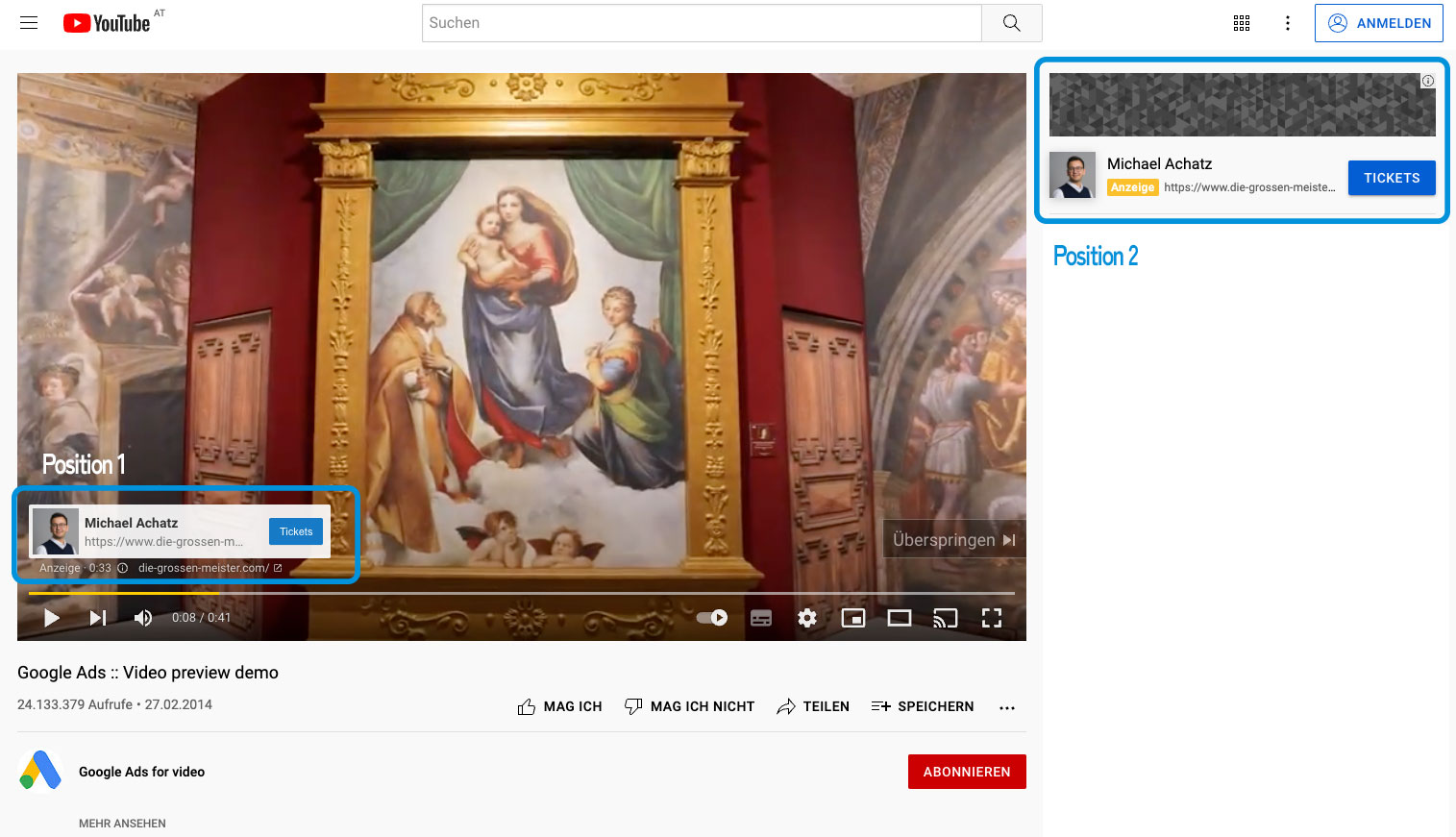1456x837 pixels.
Task: Save the video via SPEICHERN
Action: click(x=923, y=706)
